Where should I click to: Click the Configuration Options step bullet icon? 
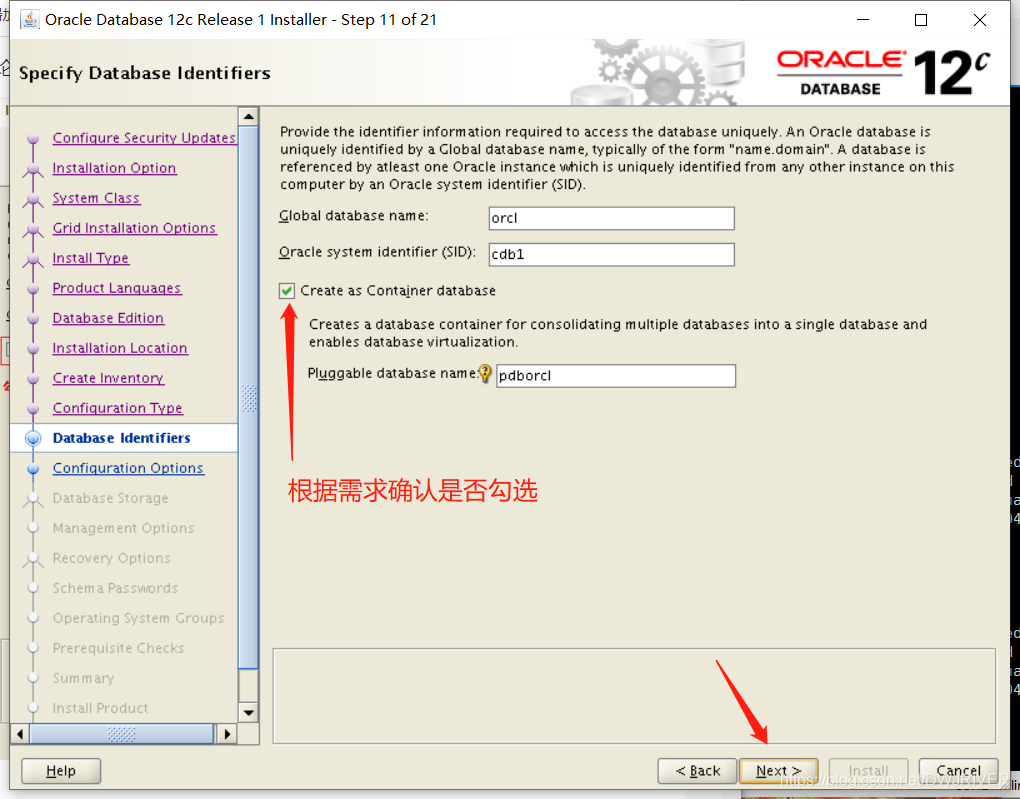tap(33, 468)
